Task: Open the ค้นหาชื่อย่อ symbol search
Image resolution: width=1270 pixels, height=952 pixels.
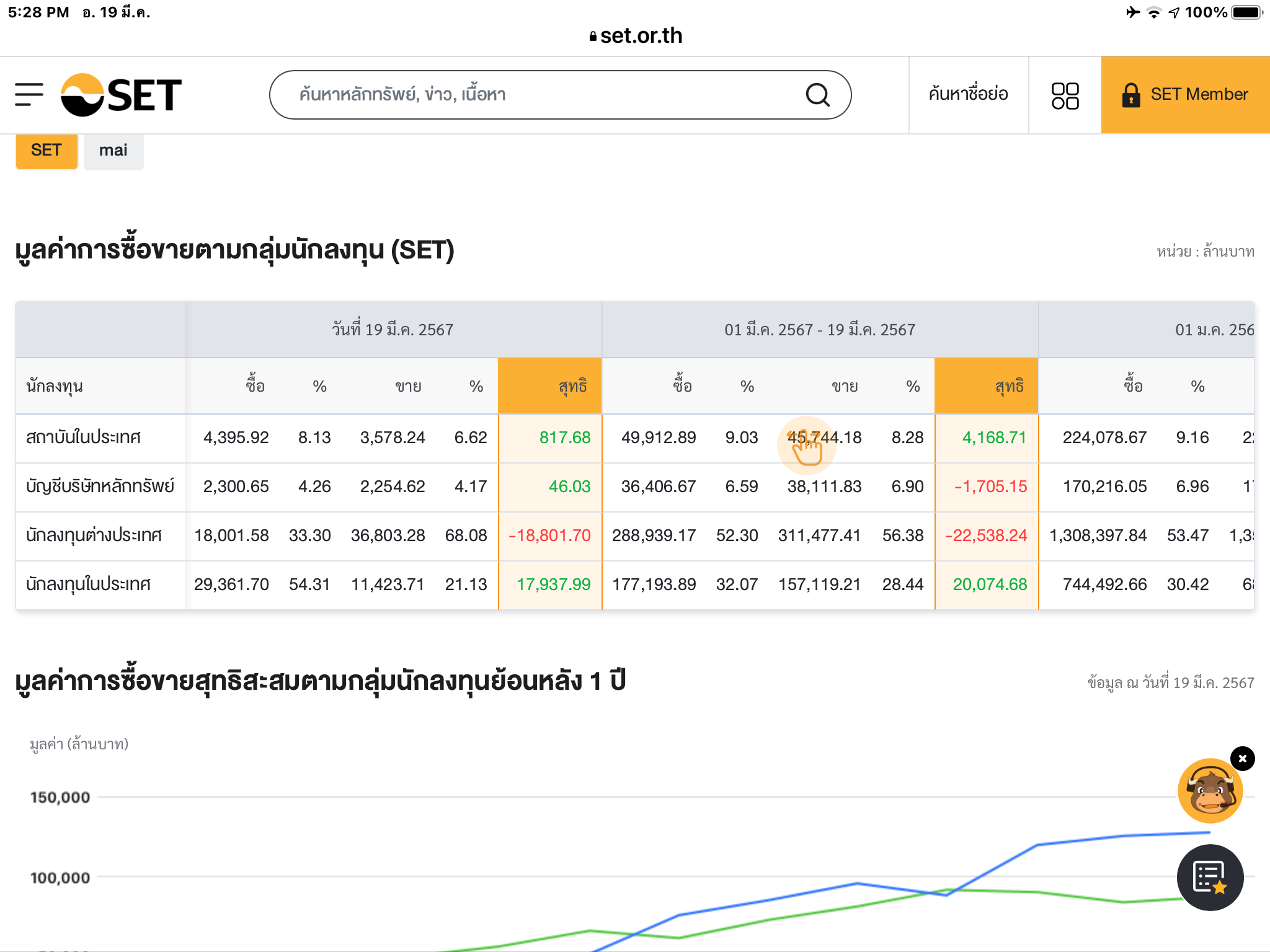Action: pyautogui.click(x=968, y=94)
